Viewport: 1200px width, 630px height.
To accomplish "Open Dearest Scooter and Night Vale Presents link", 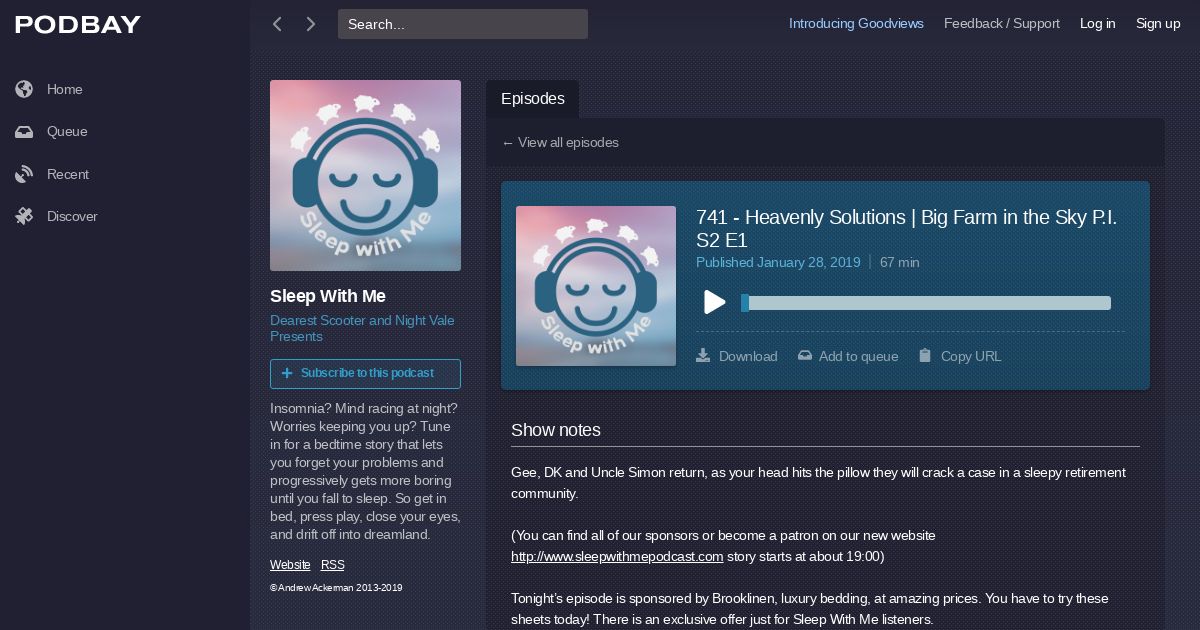I will pos(362,328).
